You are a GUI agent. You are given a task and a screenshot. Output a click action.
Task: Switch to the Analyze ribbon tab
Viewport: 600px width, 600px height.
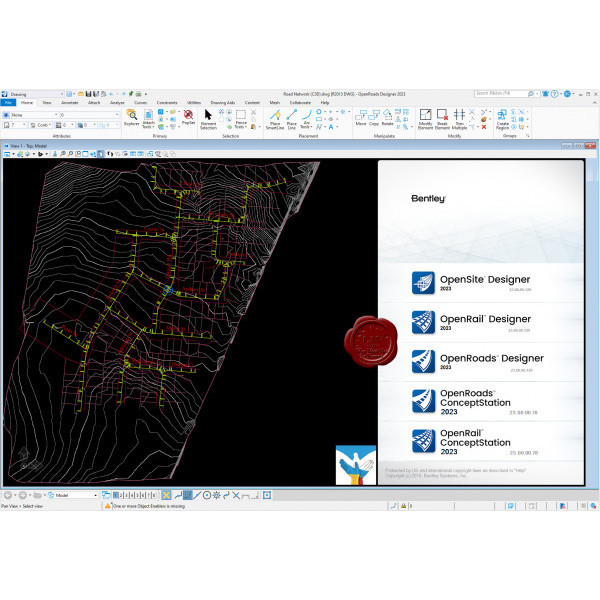tap(117, 102)
